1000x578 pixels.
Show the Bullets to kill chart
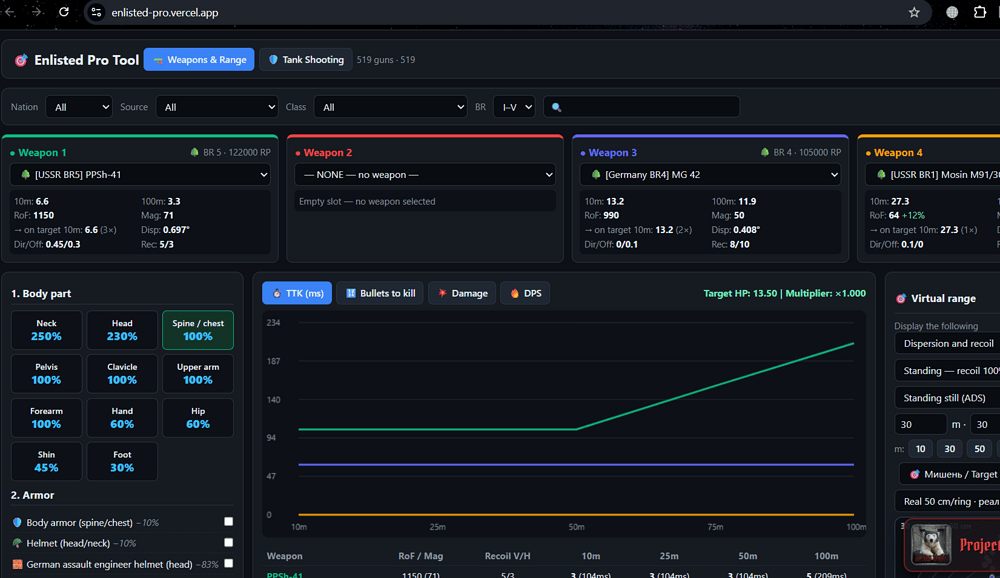(x=380, y=293)
